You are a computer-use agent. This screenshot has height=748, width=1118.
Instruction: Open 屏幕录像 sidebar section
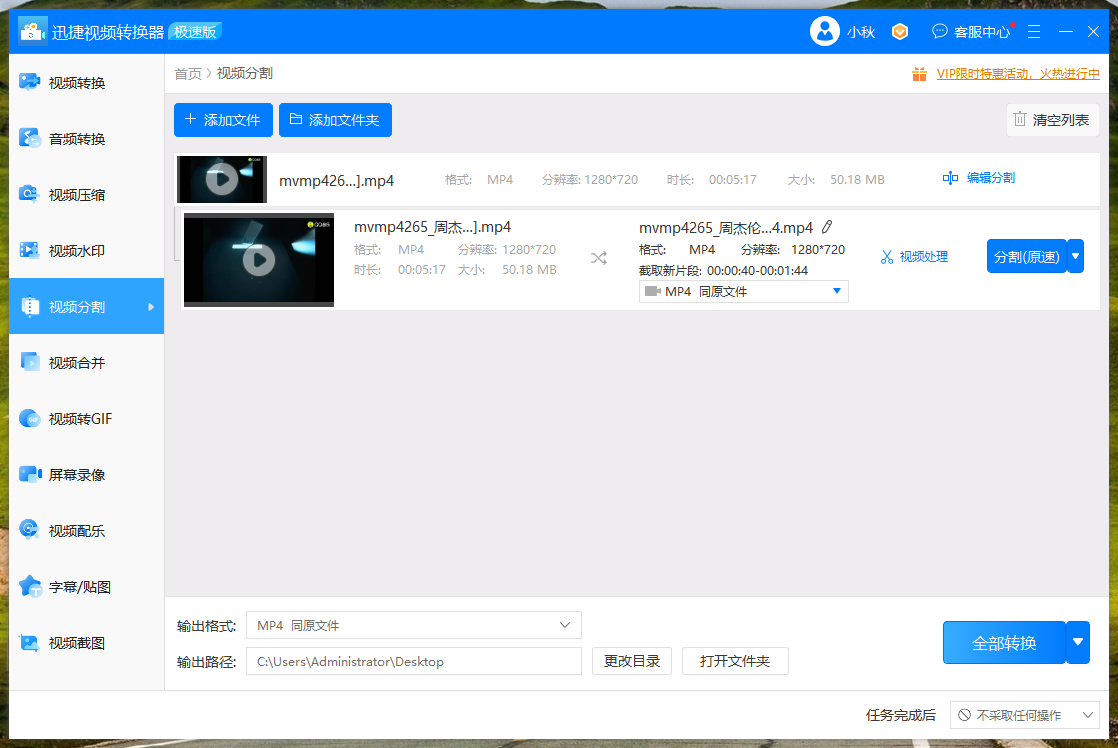coord(77,475)
